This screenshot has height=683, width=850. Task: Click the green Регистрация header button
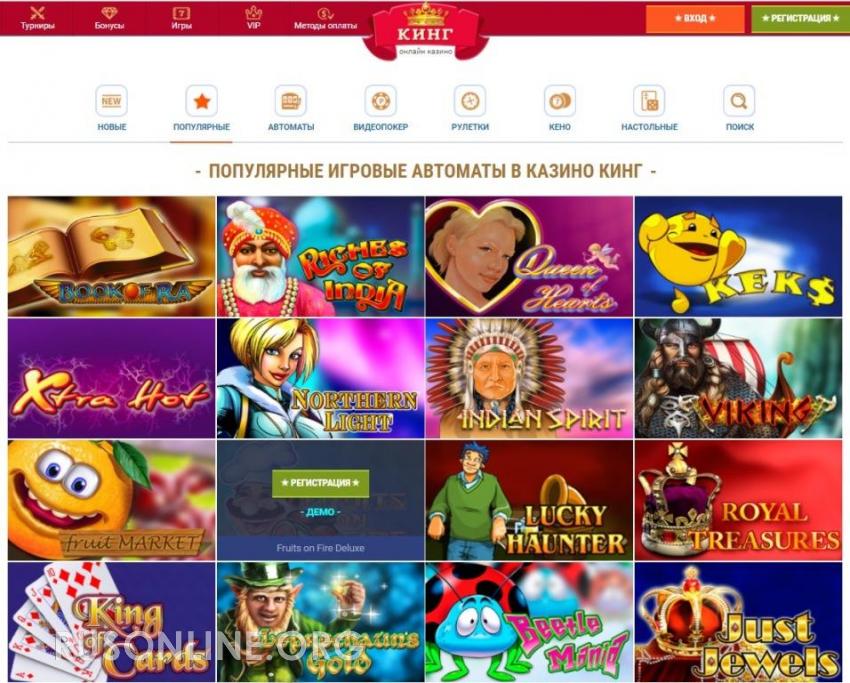800,18
